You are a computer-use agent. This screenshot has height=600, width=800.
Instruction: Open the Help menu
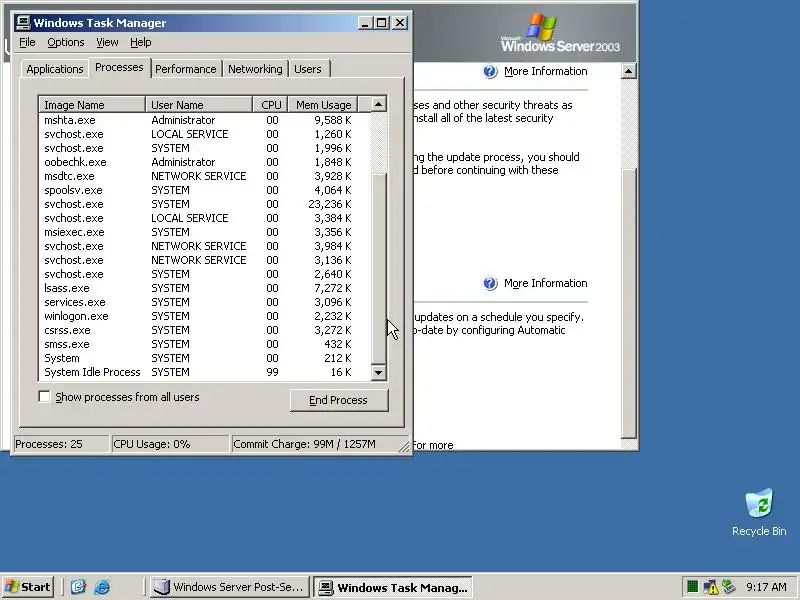140,42
